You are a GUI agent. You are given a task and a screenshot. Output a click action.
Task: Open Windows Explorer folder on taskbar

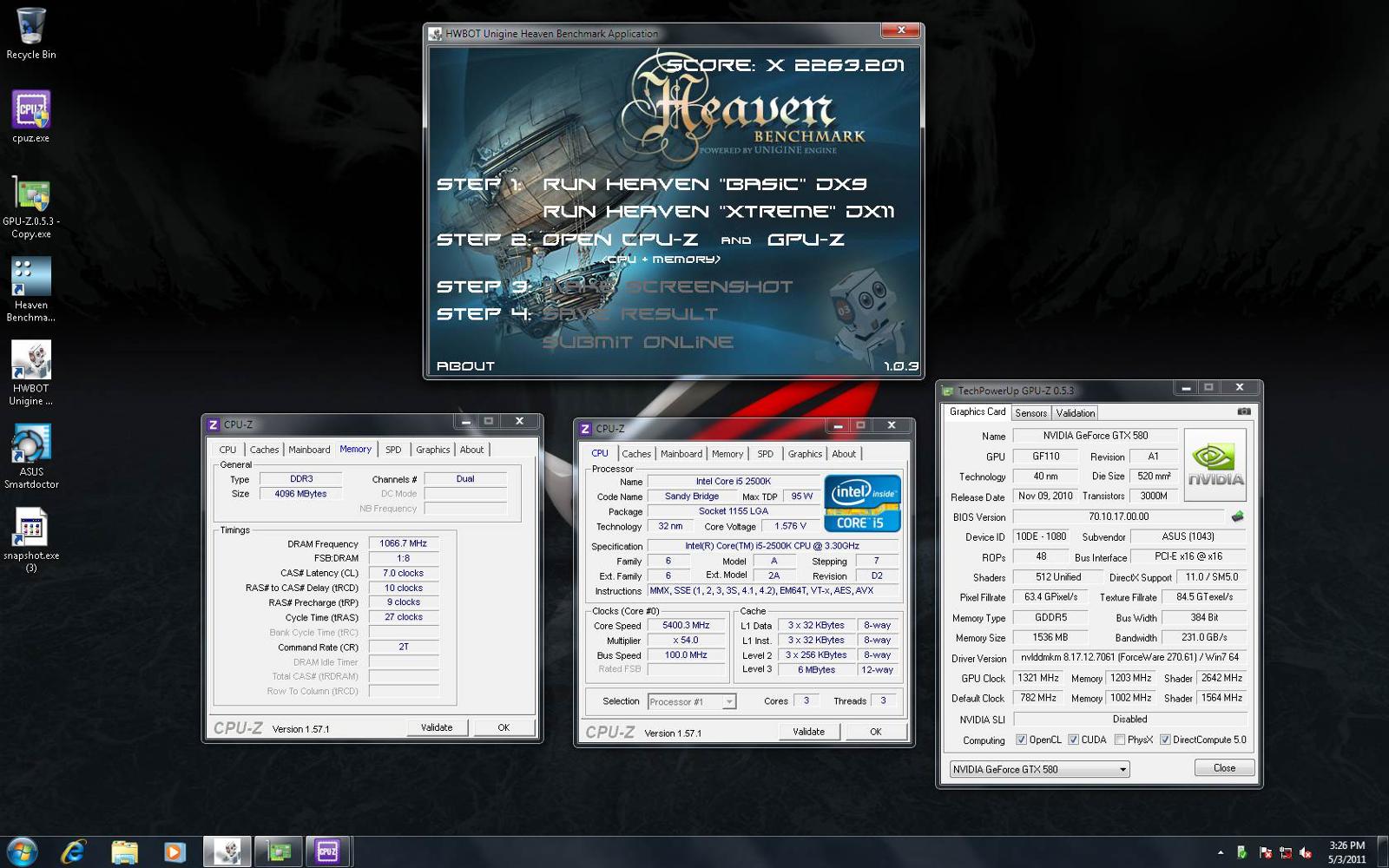pos(124,852)
